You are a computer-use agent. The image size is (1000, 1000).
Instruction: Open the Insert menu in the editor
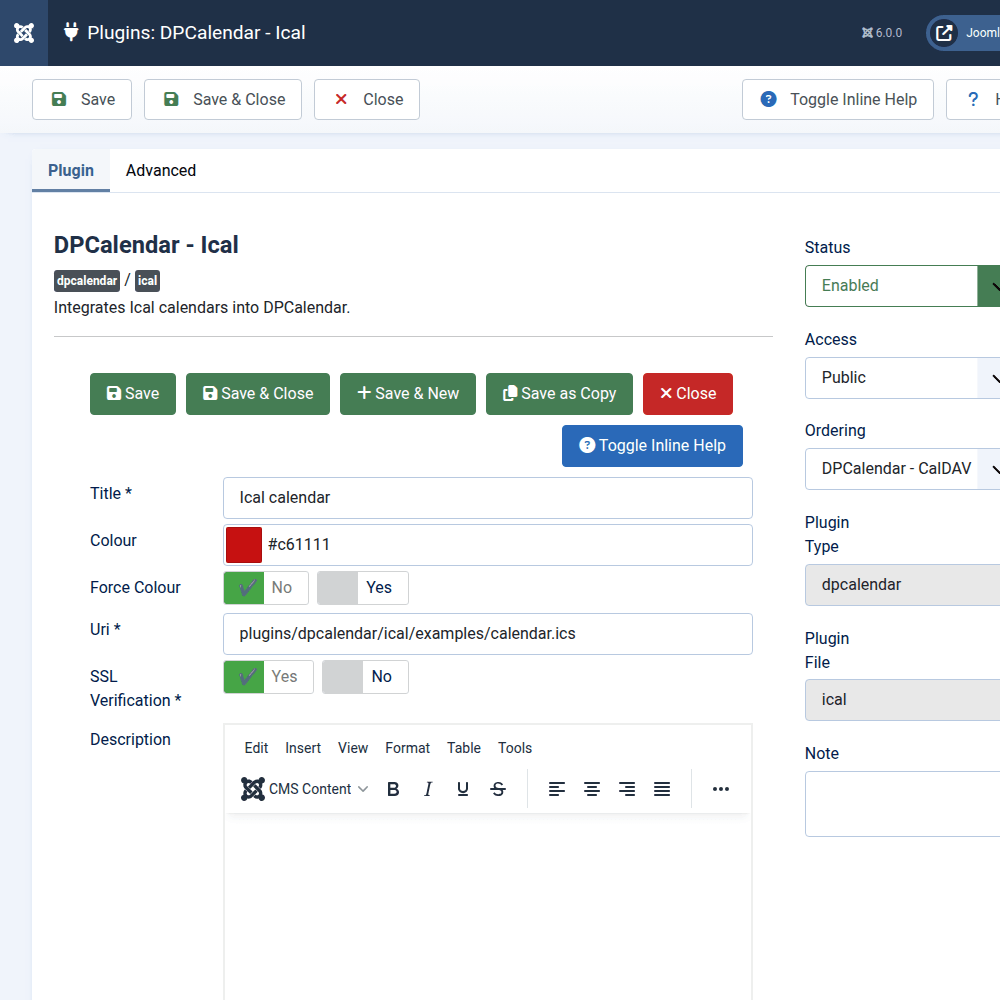(303, 748)
